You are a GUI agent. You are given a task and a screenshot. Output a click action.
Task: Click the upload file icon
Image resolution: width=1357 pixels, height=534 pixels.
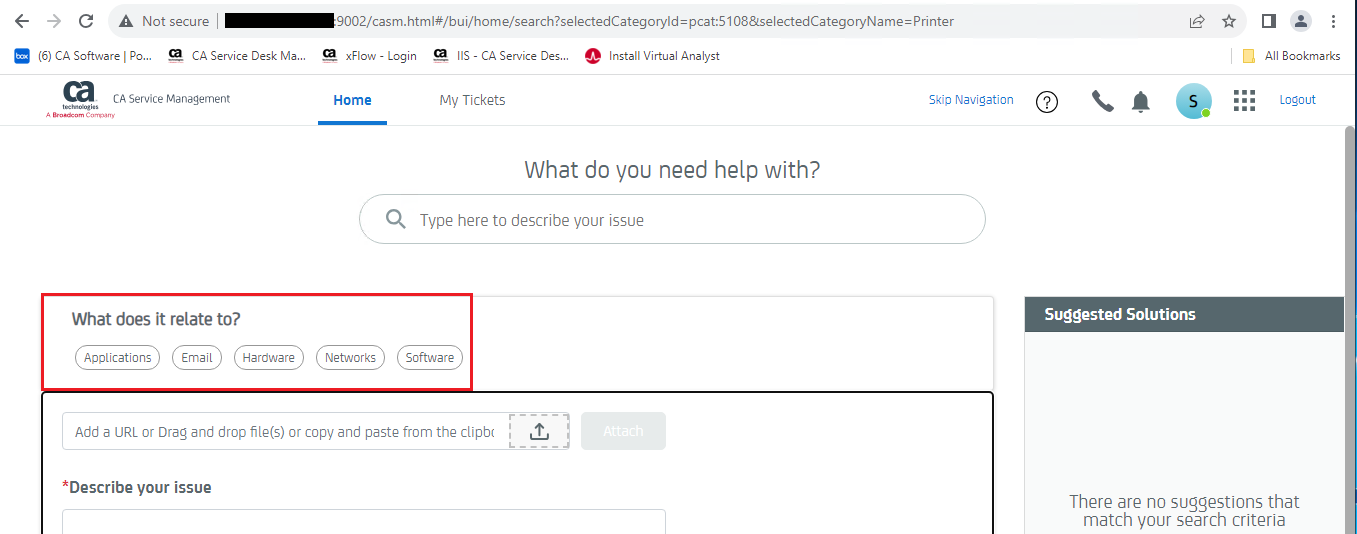pos(539,431)
